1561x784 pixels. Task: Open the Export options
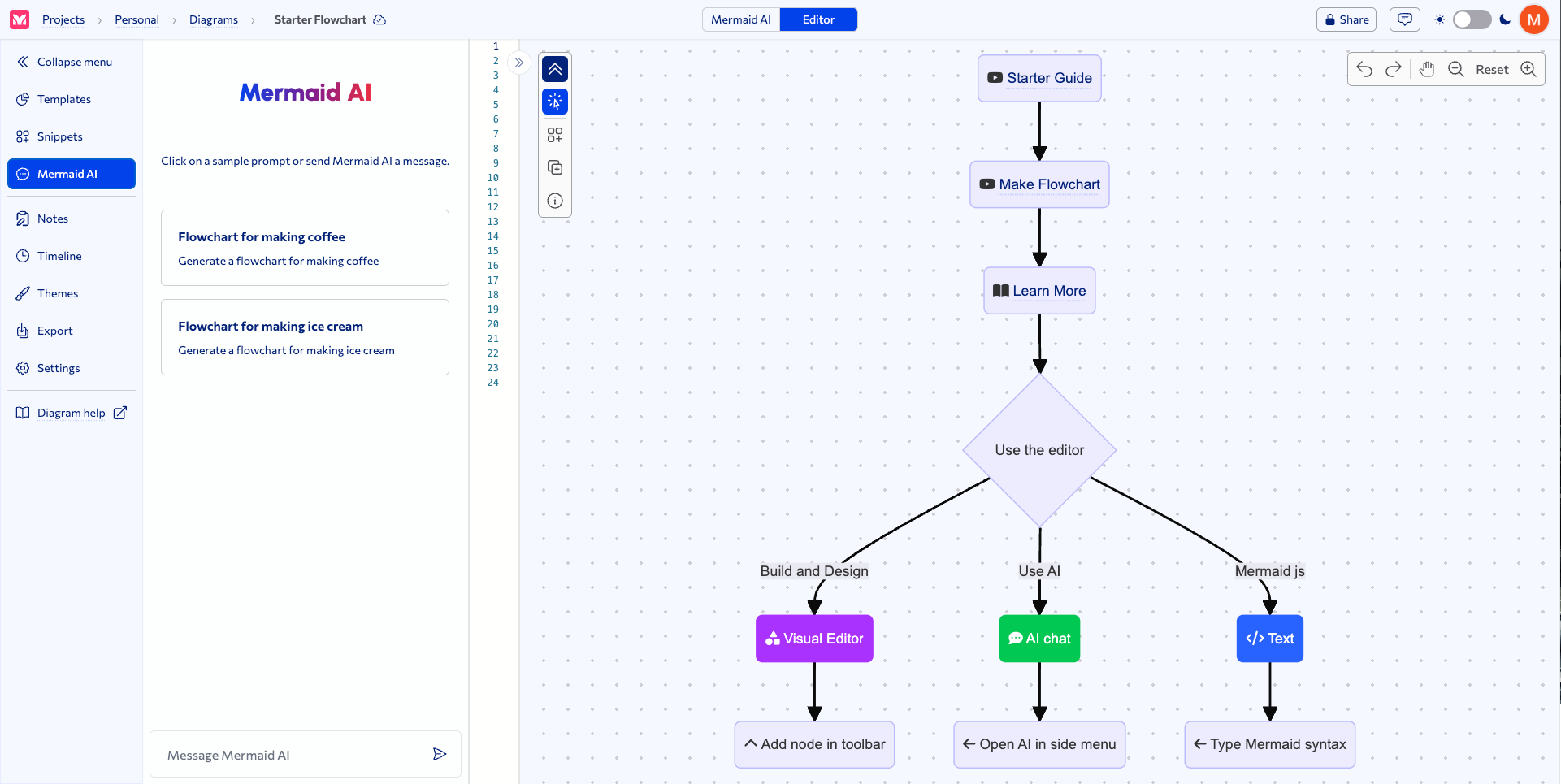click(72, 331)
